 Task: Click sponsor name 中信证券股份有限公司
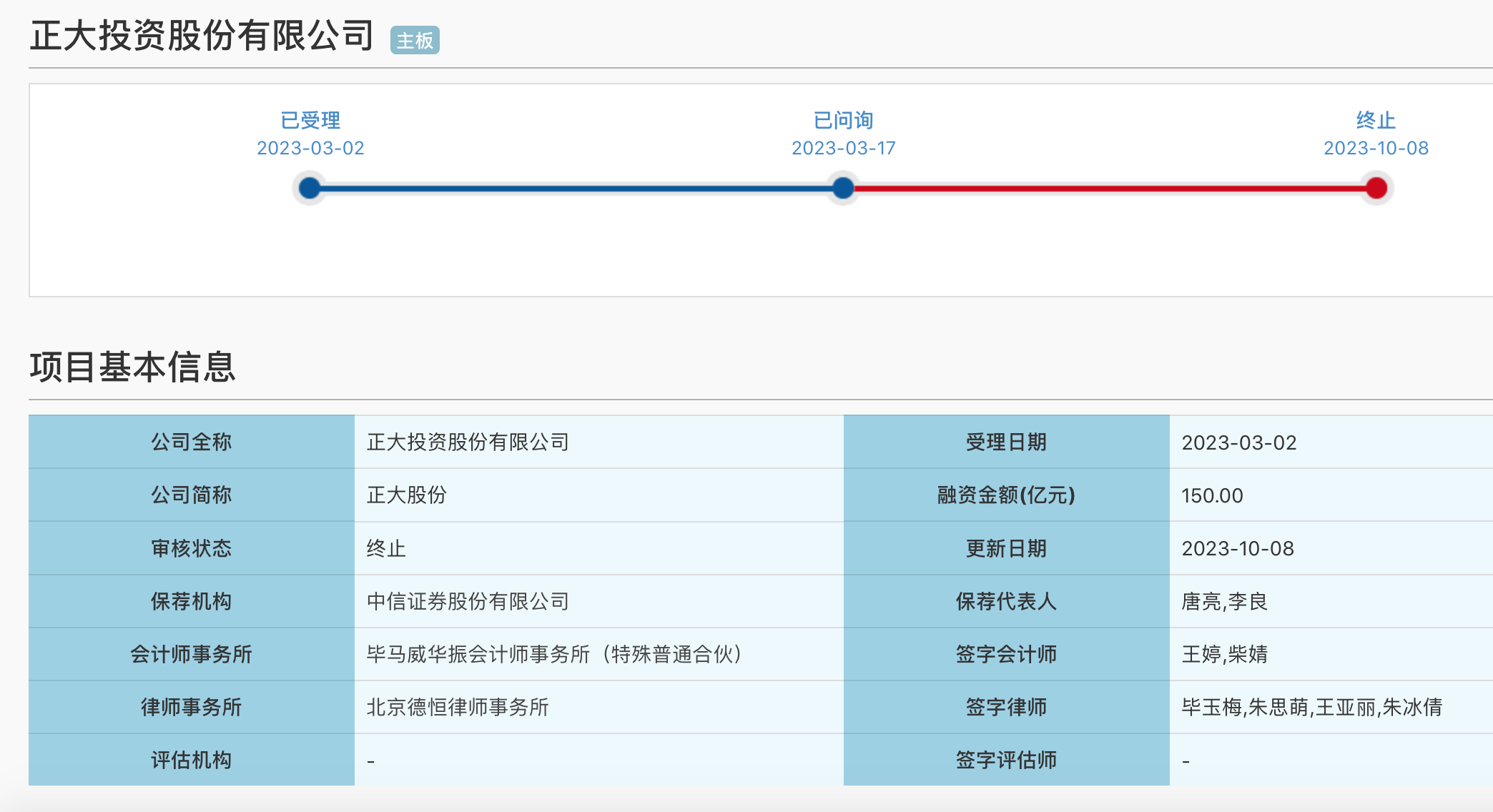point(468,601)
